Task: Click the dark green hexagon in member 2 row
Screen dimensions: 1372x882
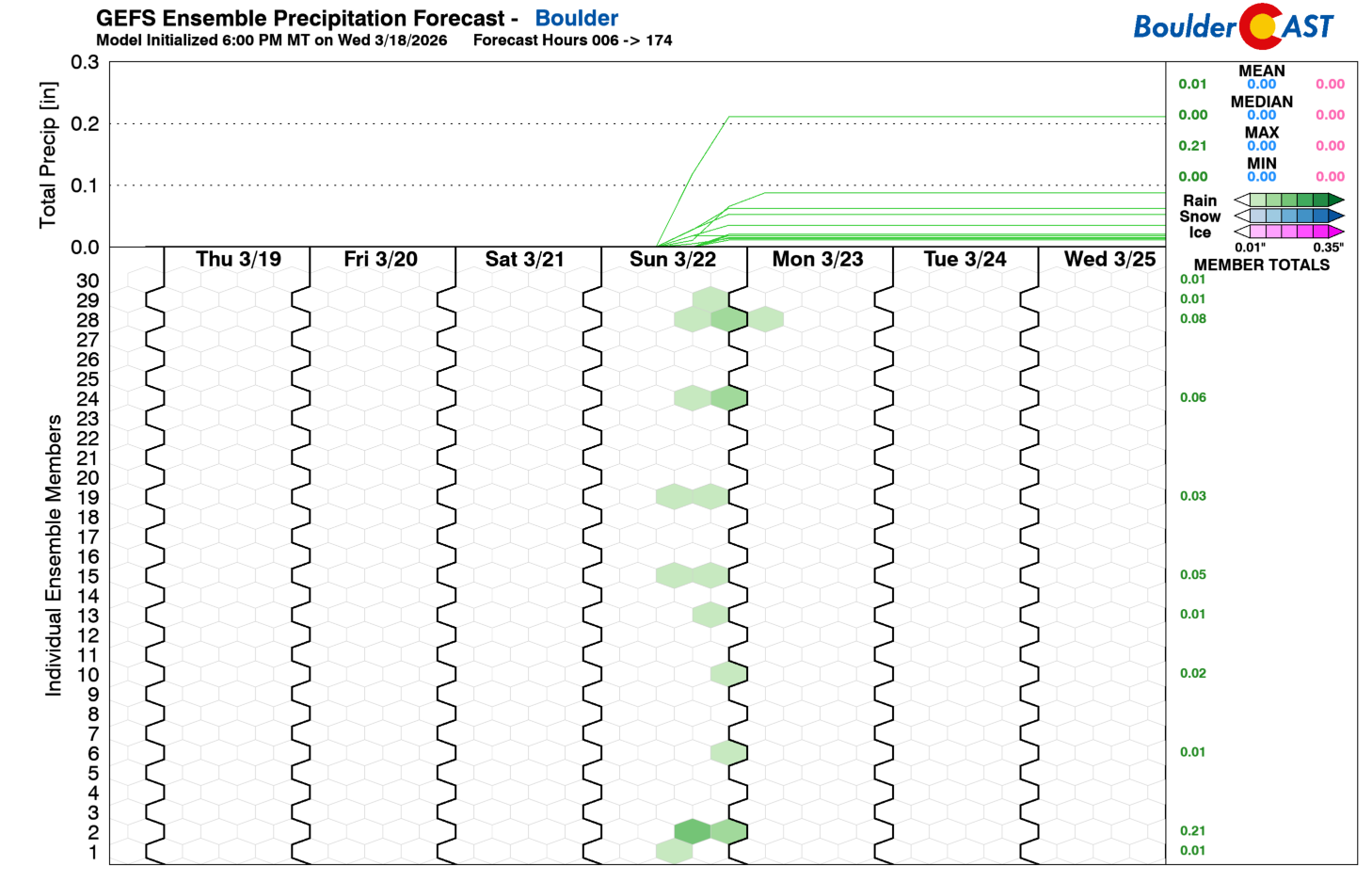Action: pos(693,831)
